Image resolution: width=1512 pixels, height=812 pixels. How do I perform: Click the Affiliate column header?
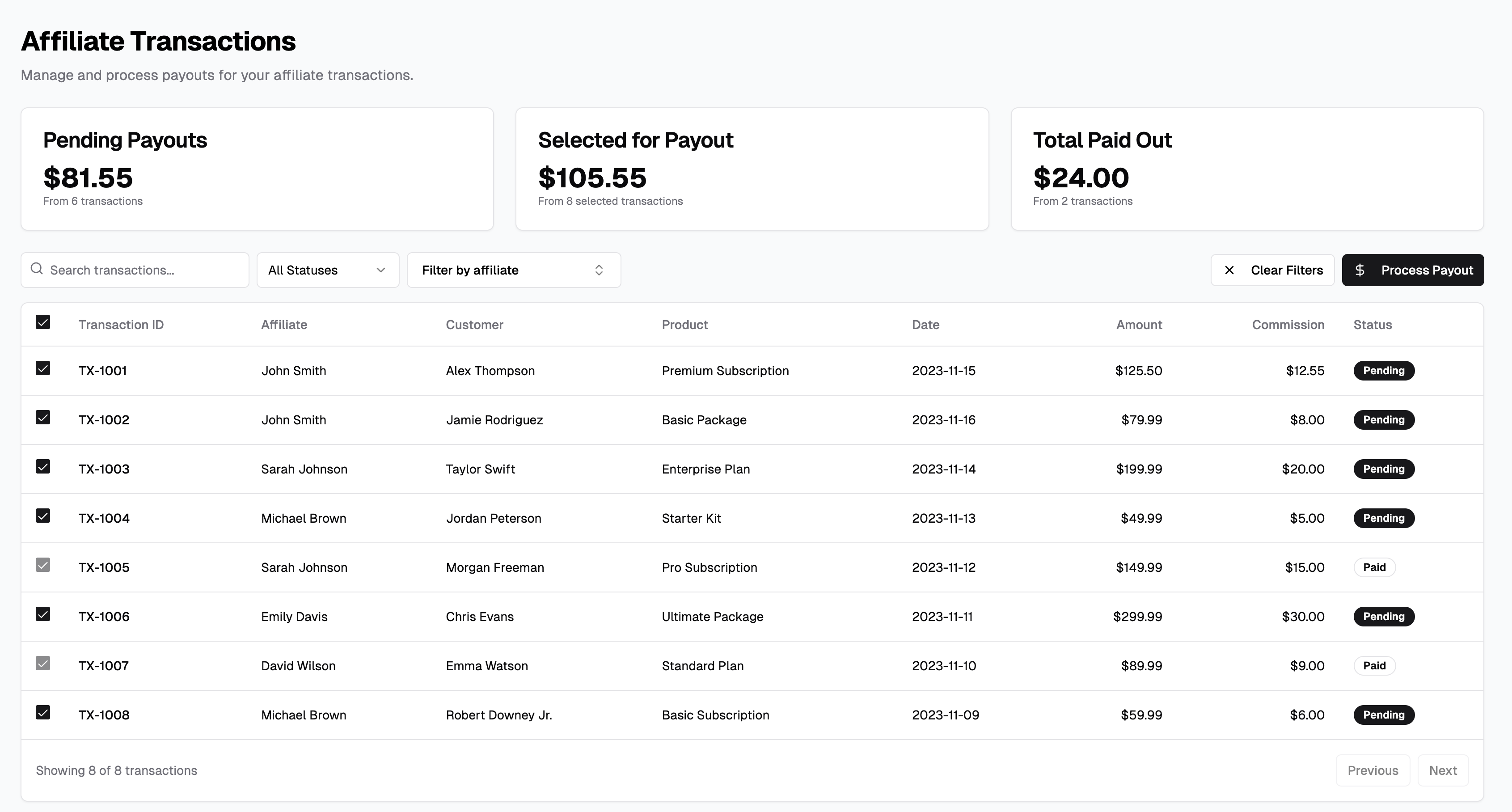tap(284, 325)
